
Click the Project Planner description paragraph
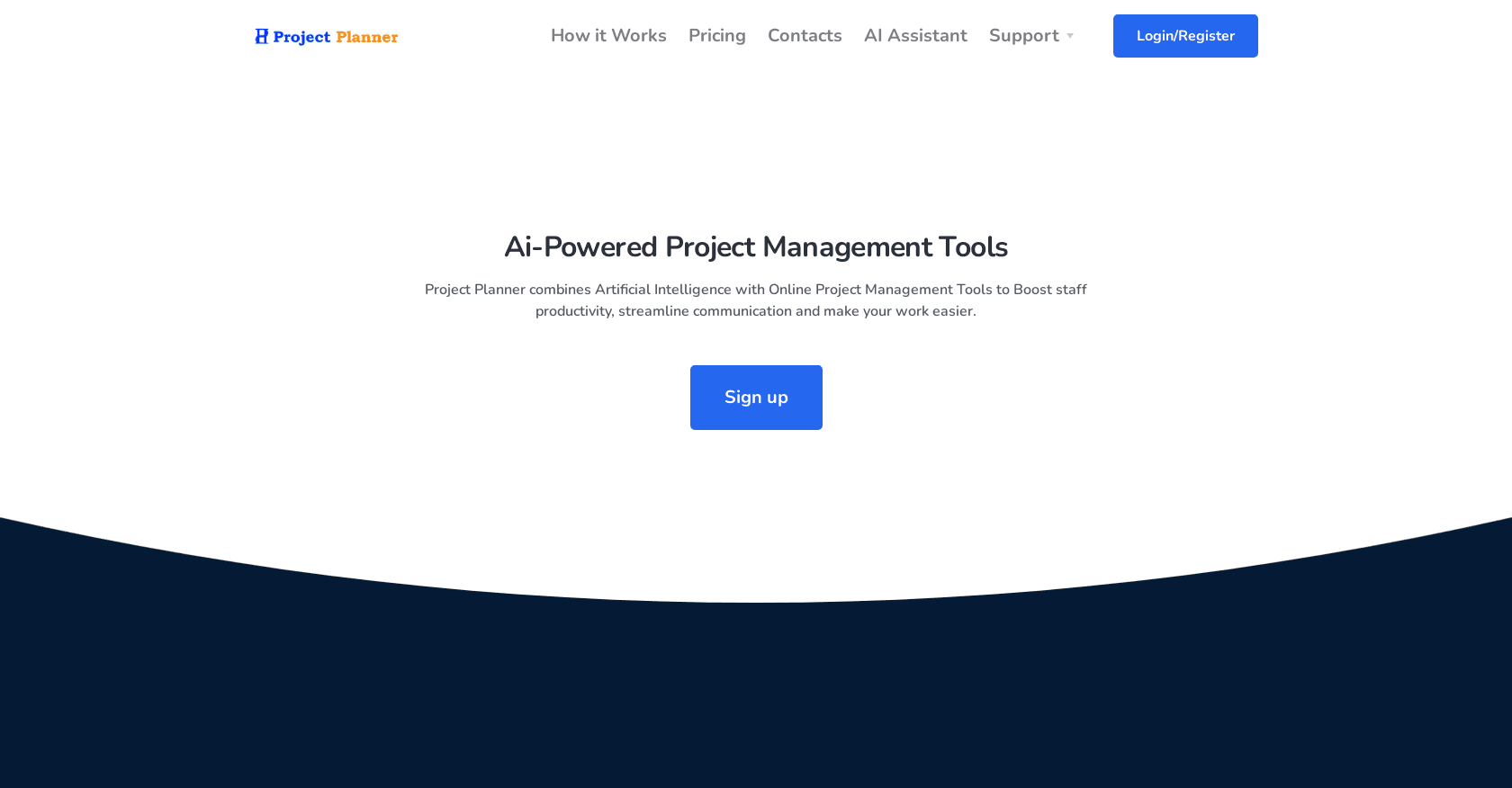pyautogui.click(x=756, y=300)
